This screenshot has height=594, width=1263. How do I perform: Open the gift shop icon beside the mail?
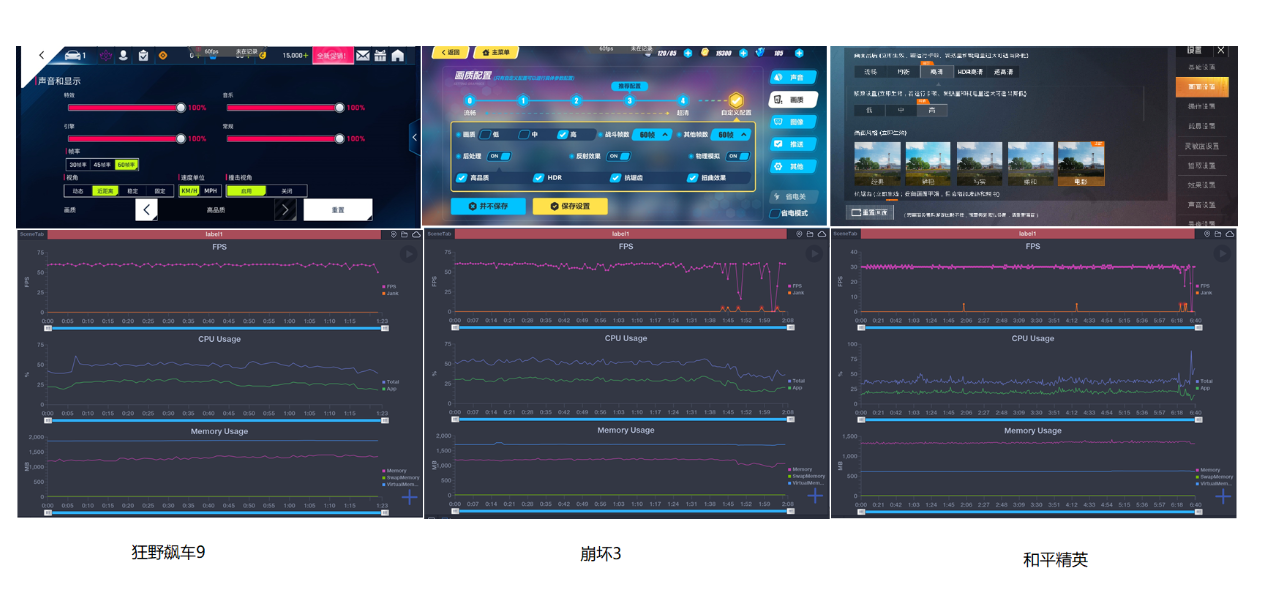pos(380,56)
